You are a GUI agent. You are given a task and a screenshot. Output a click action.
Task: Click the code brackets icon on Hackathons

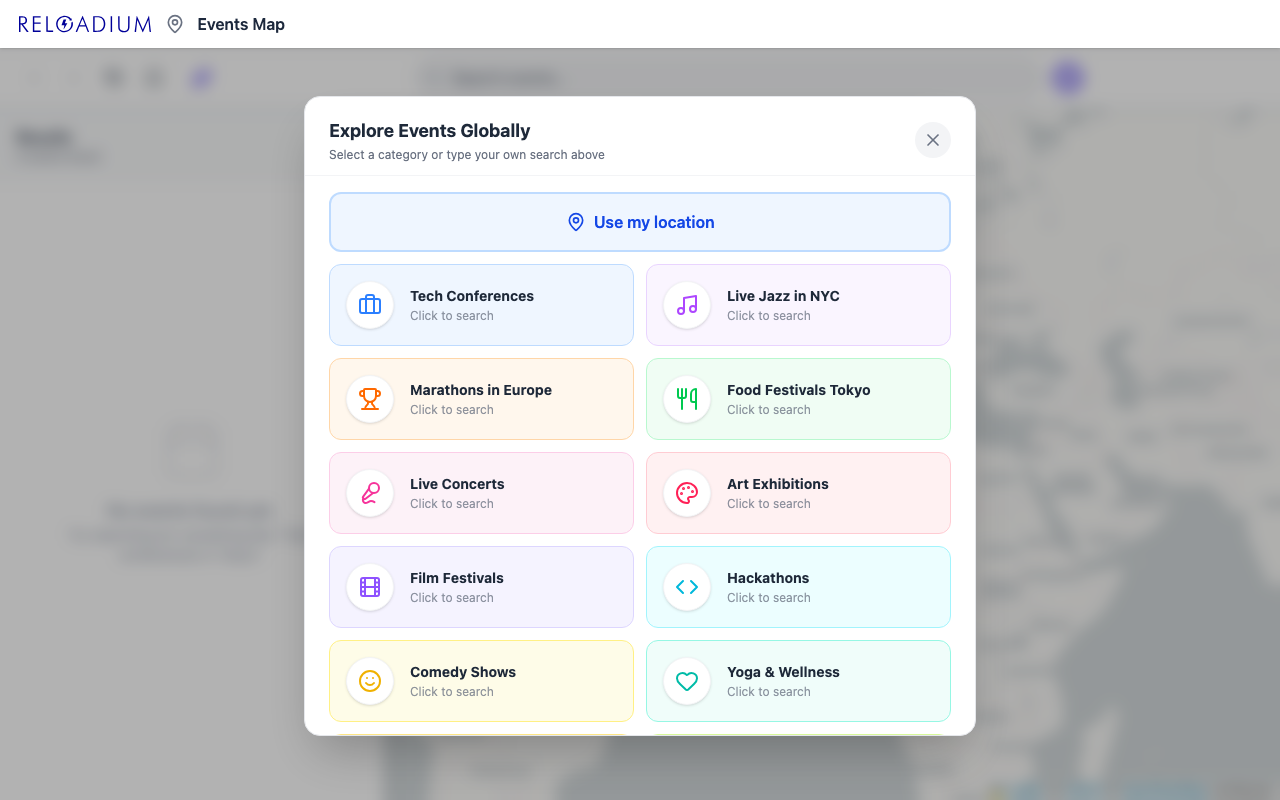click(x=686, y=586)
